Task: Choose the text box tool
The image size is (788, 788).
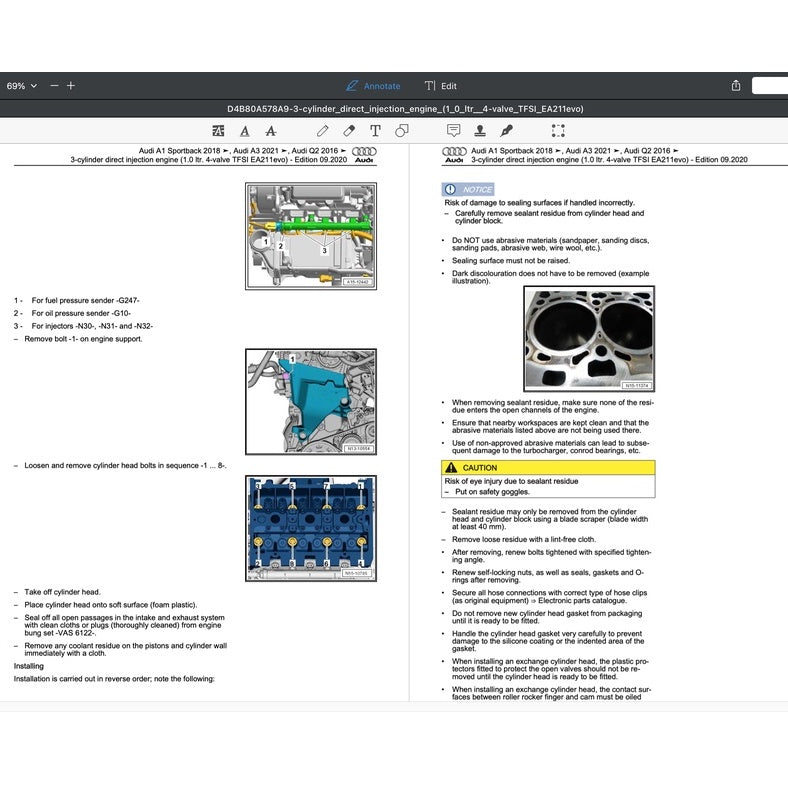Action: click(x=375, y=130)
